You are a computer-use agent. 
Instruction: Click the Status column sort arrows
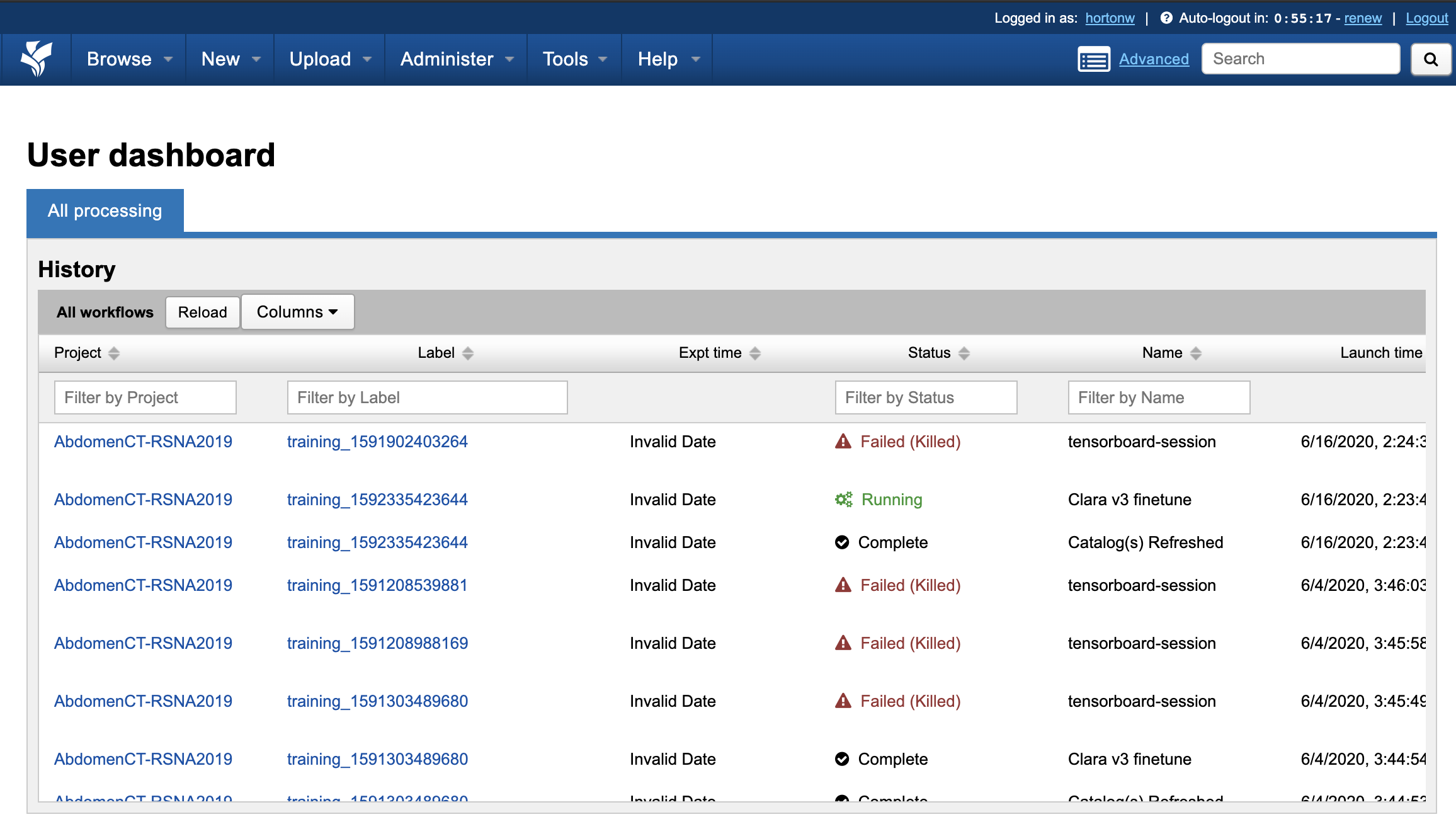tap(964, 353)
